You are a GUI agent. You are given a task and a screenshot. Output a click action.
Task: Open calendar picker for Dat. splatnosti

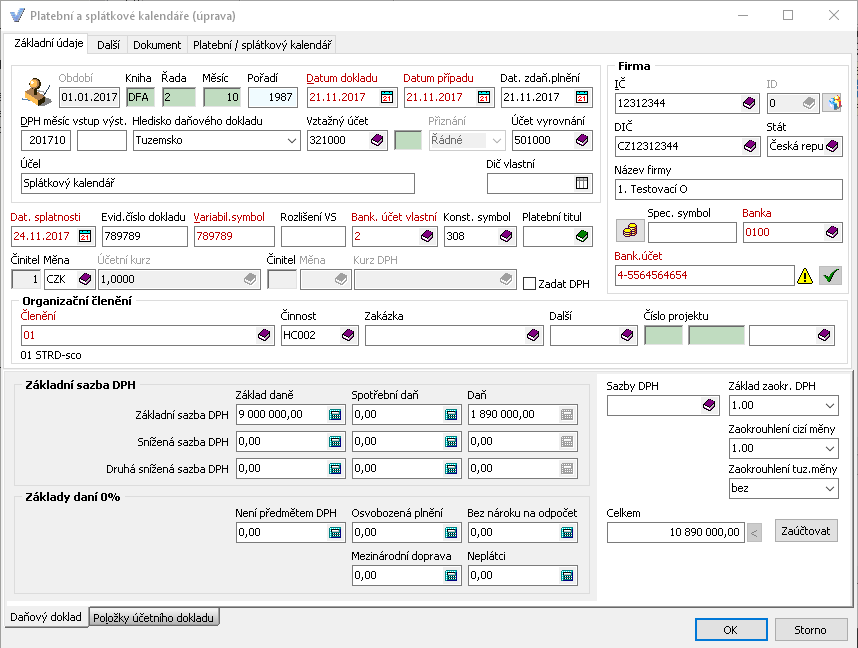point(85,236)
